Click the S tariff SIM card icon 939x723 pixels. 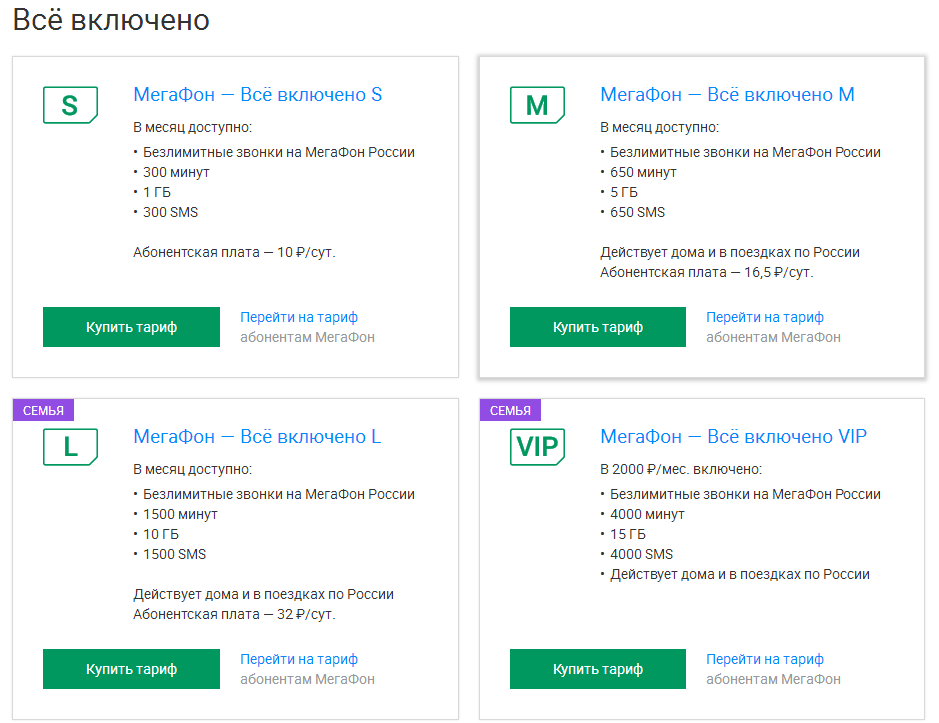[70, 105]
